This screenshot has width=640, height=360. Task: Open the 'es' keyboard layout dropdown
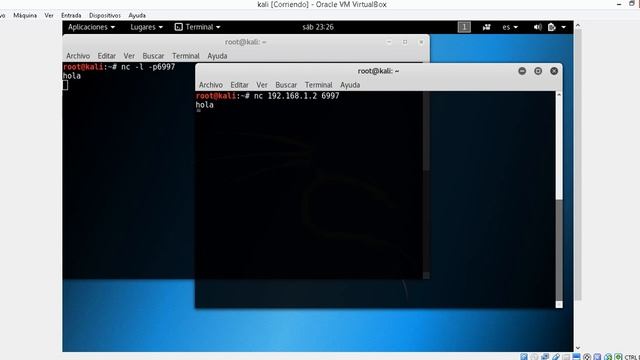(x=510, y=27)
